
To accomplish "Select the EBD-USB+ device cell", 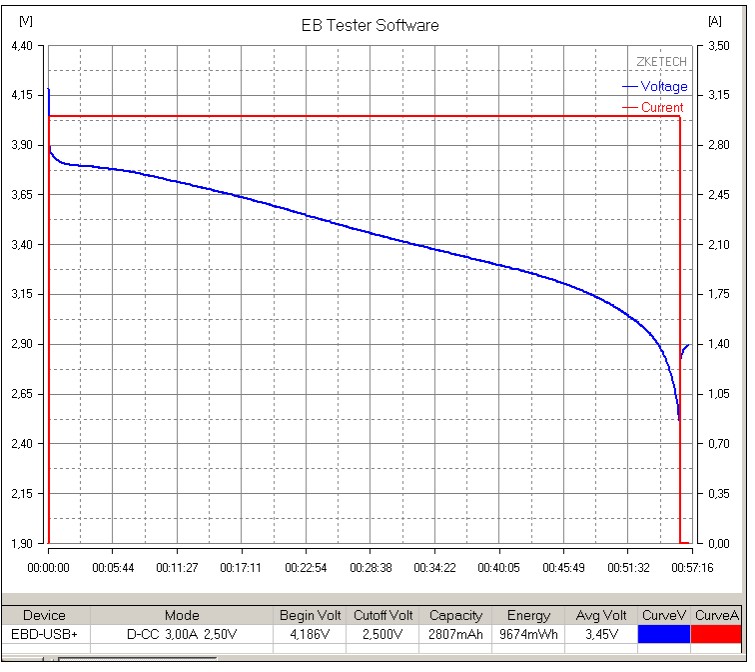I will coord(44,634).
